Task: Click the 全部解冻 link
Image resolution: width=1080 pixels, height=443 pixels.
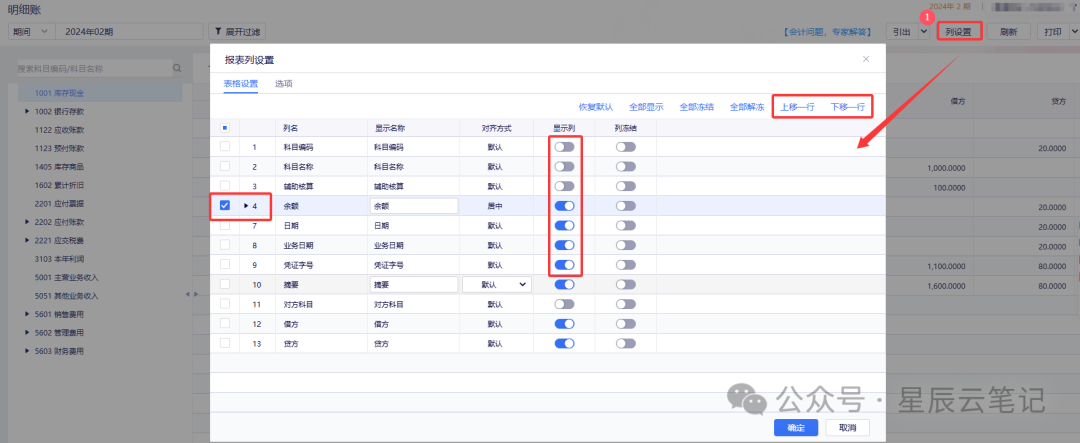Action: 747,107
